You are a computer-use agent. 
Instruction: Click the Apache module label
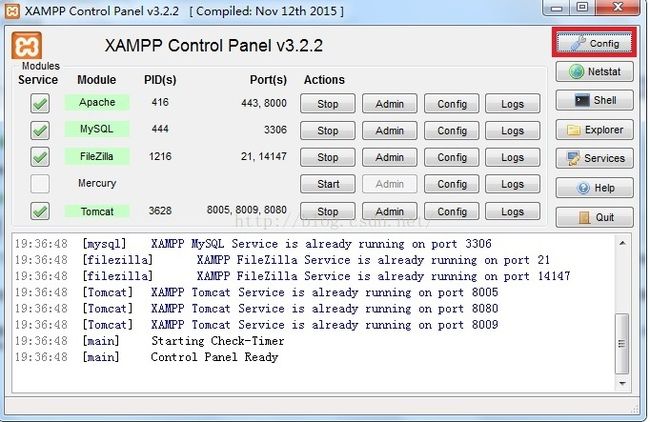[x=97, y=102]
